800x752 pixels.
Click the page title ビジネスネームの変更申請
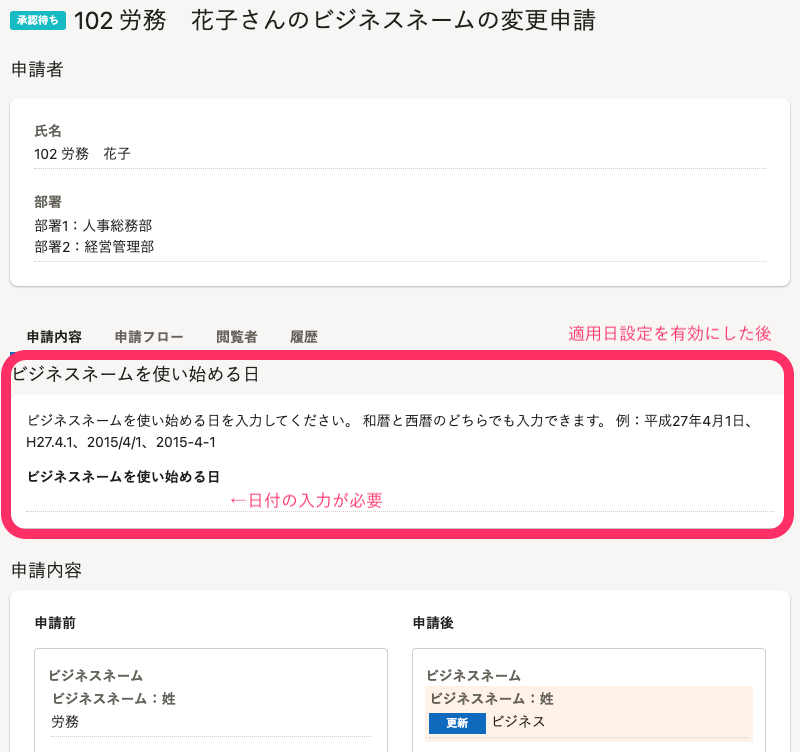pos(335,20)
